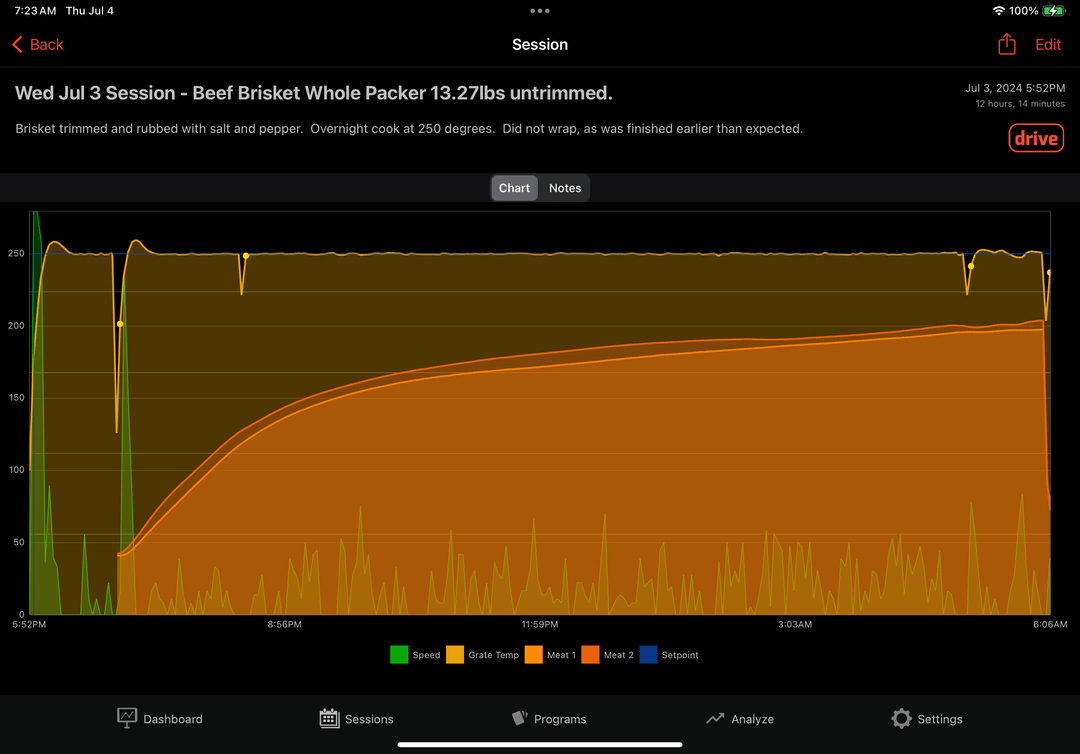Switch to the Notes tab
The image size is (1080, 754).
[565, 188]
